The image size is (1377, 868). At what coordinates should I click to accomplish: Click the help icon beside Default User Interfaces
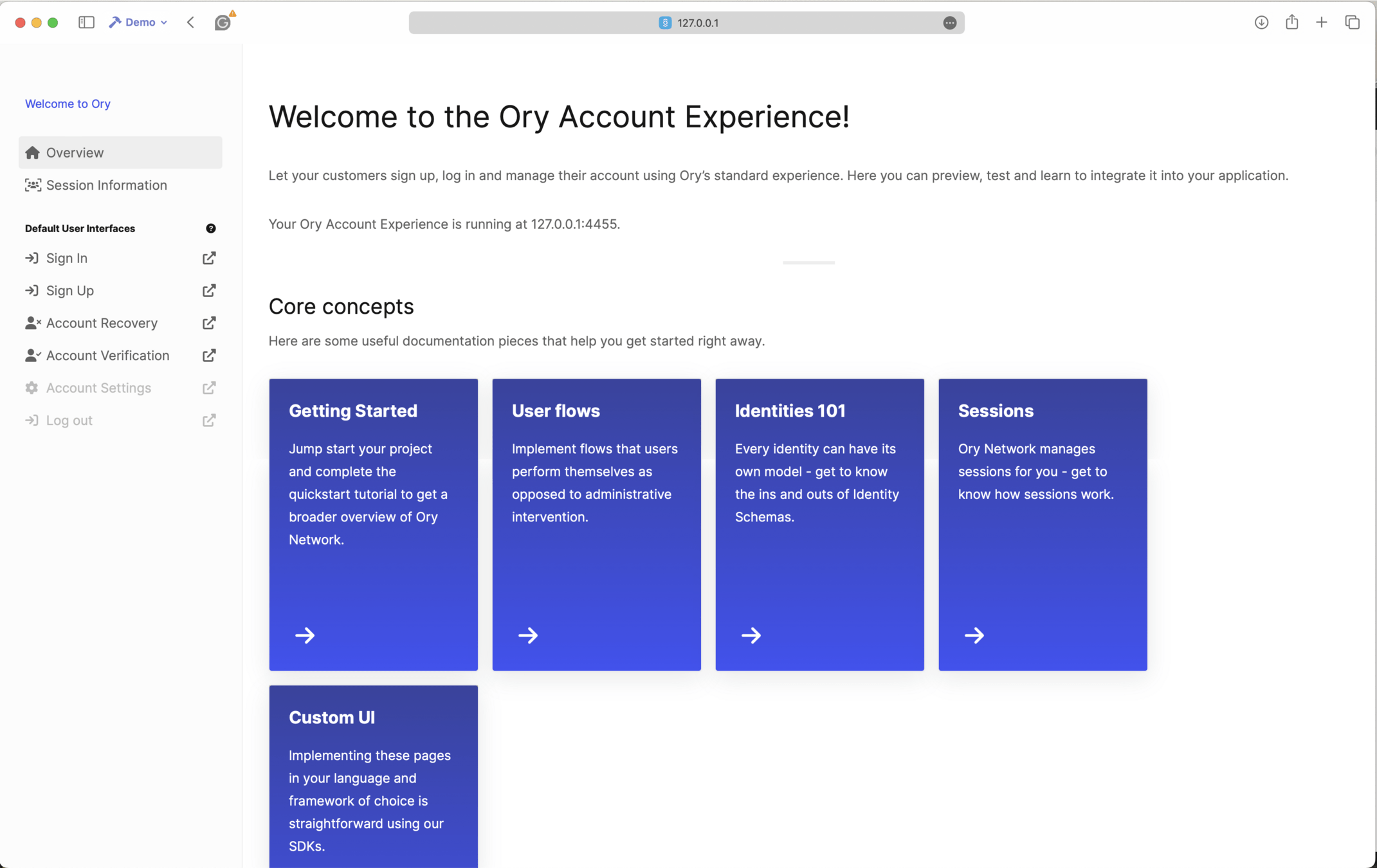coord(210,228)
